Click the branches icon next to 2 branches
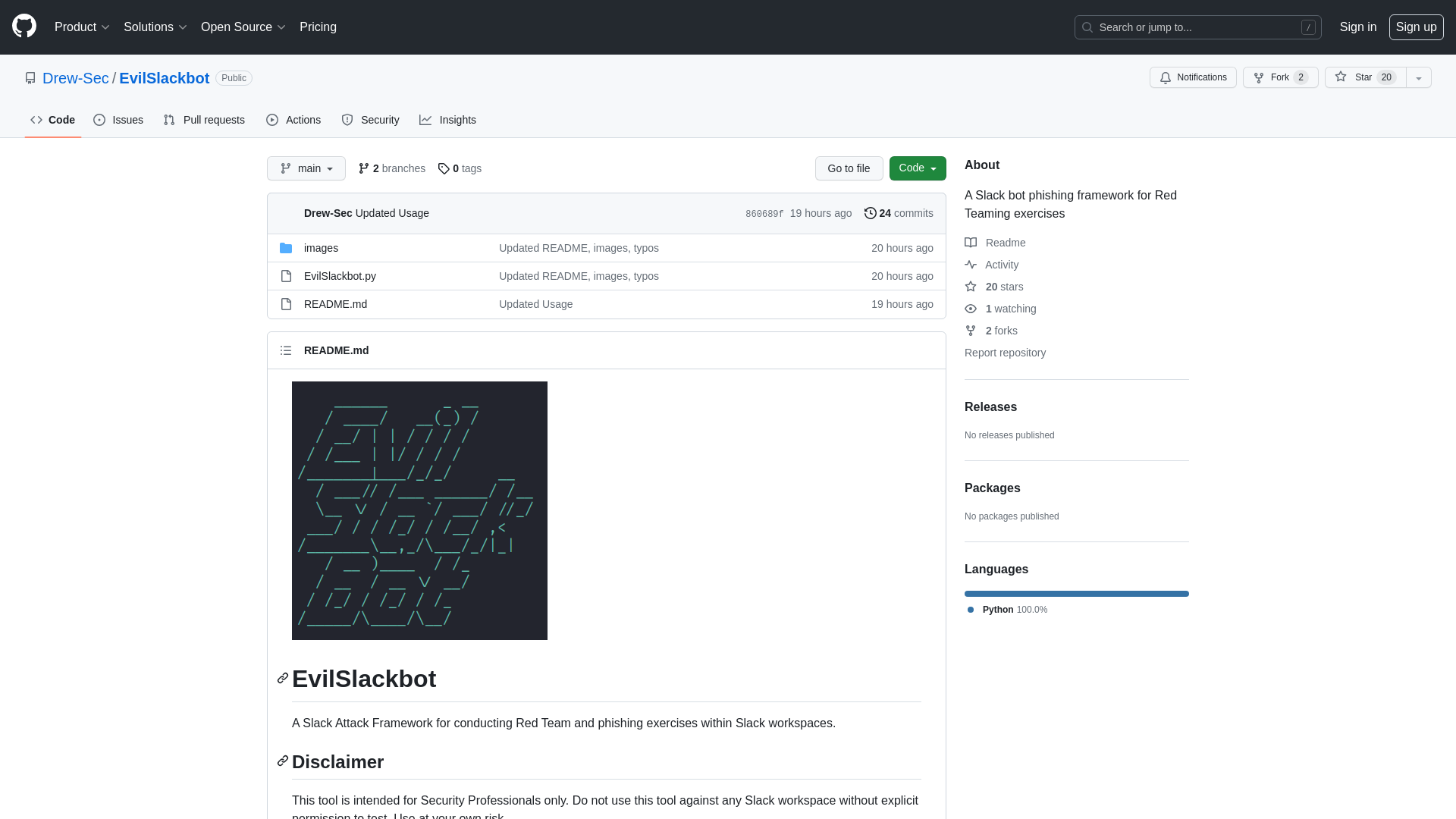Image resolution: width=1456 pixels, height=819 pixels. pyautogui.click(x=364, y=168)
